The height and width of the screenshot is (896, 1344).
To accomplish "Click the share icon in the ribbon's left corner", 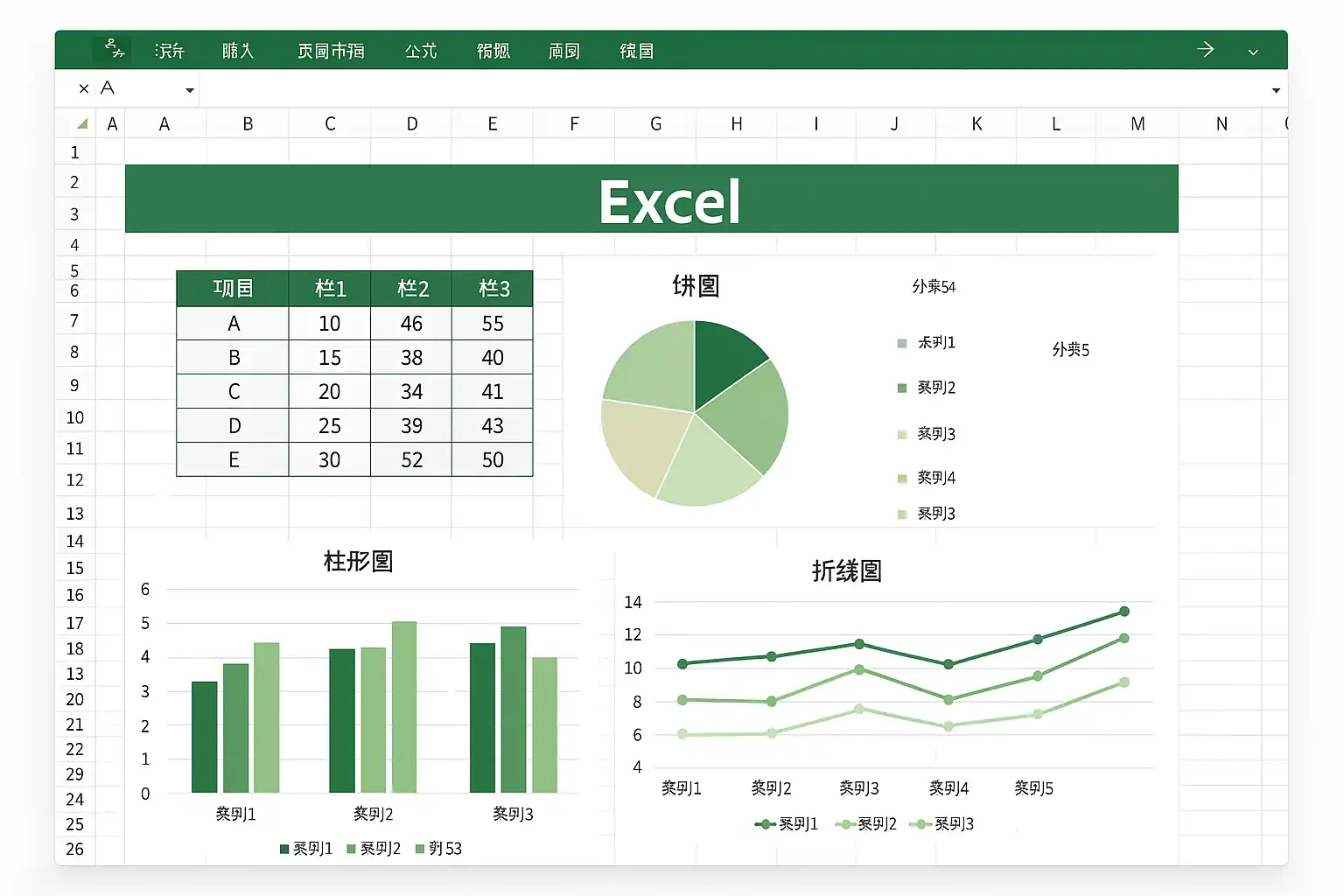I will (114, 49).
